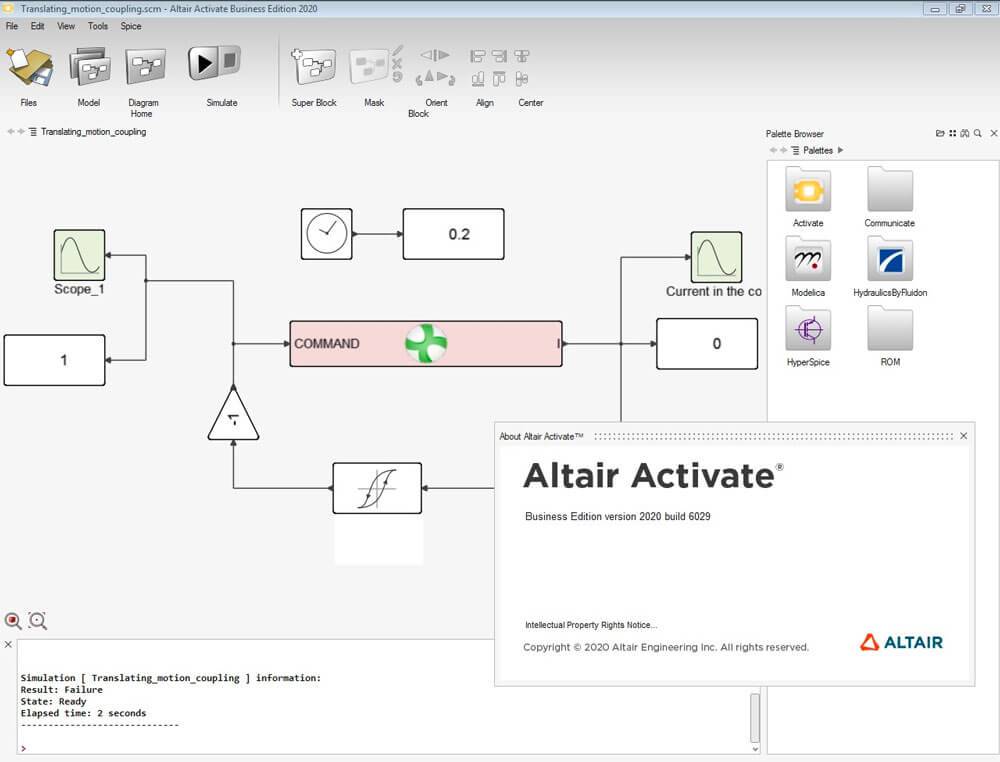This screenshot has width=1000, height=762.
Task: Open the File menu
Action: pyautogui.click(x=12, y=26)
